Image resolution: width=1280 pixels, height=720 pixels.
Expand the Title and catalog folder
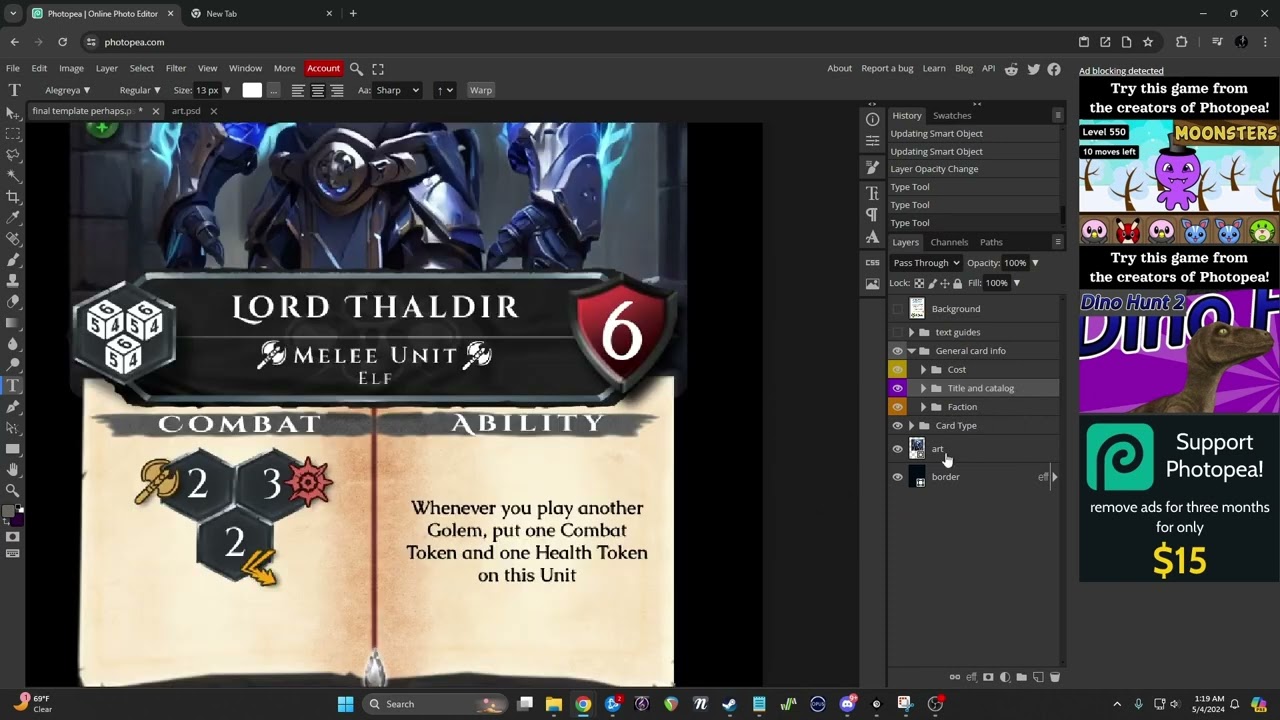(923, 388)
